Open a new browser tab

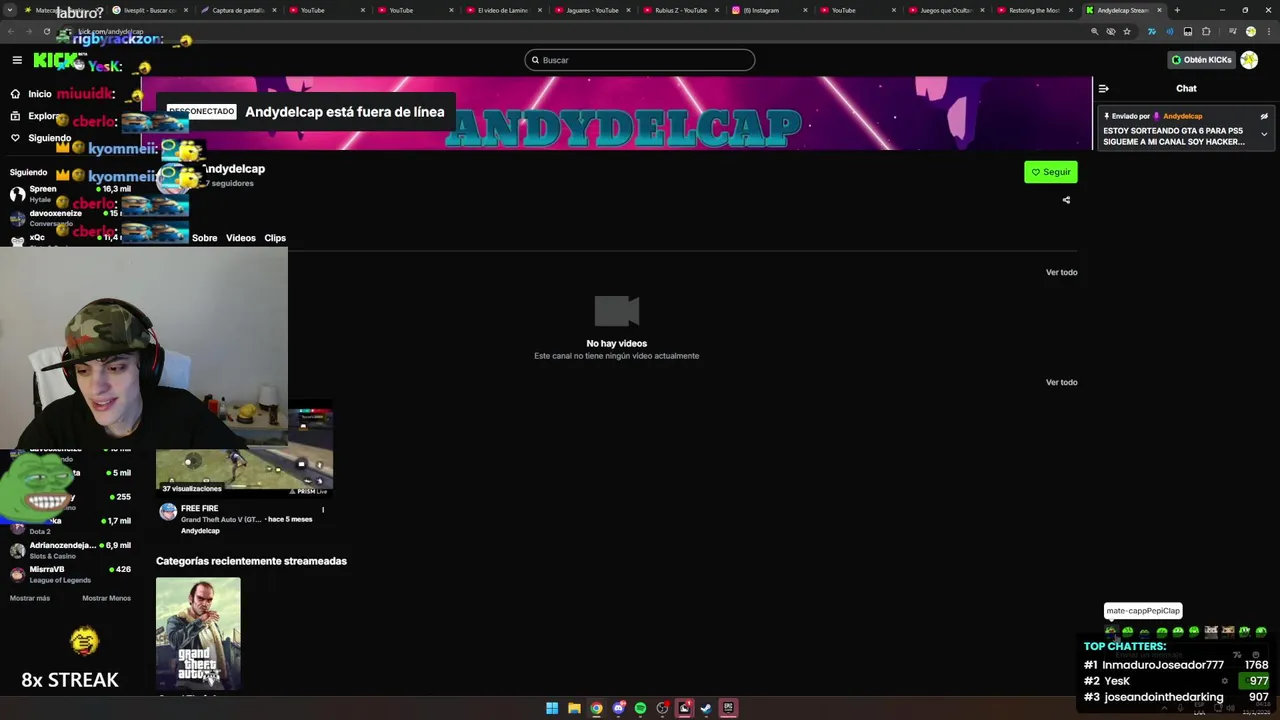point(1177,10)
